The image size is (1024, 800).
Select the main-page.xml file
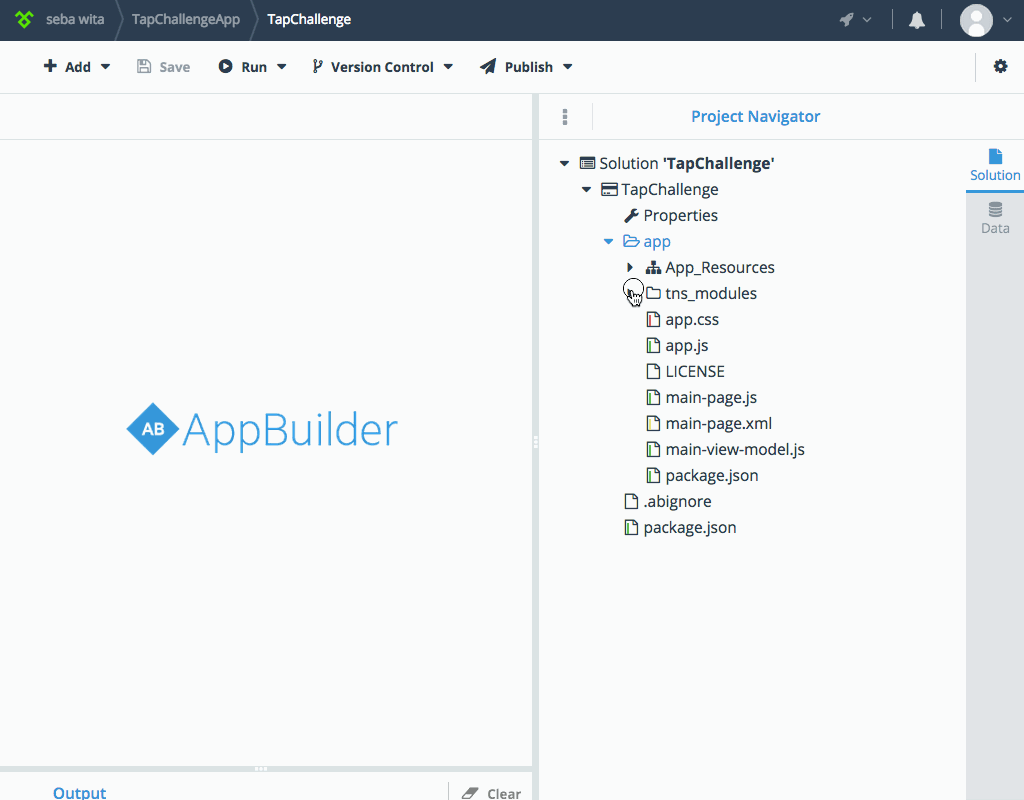tap(719, 423)
